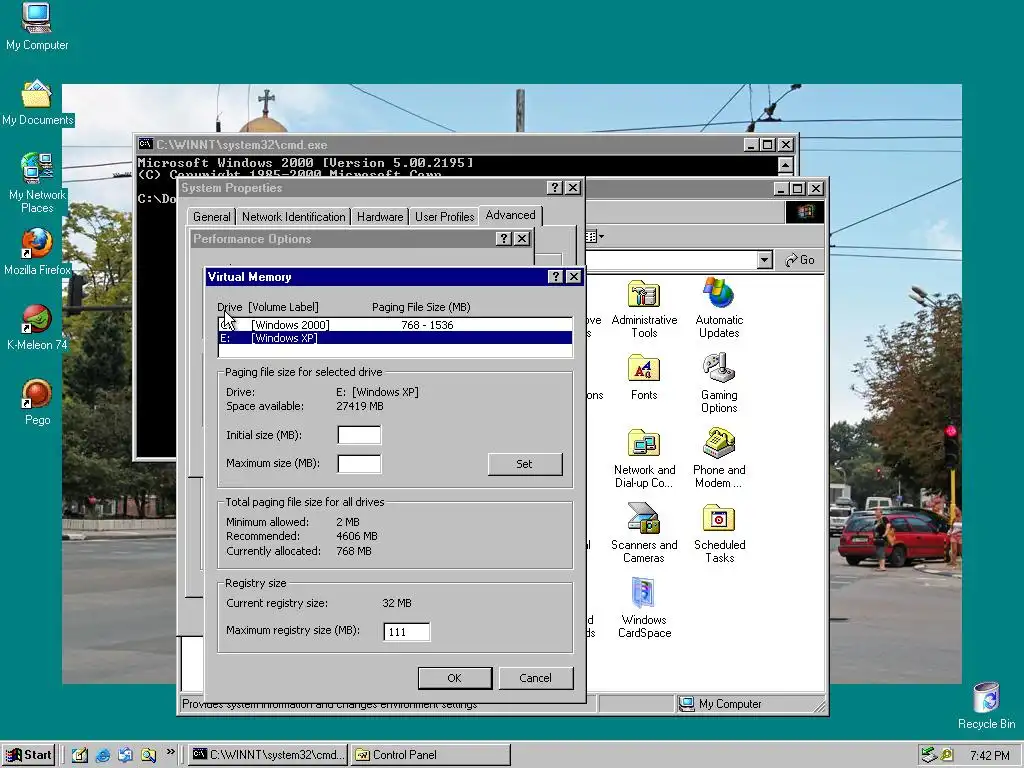Open Outlook Express quick launch icon

[125, 755]
